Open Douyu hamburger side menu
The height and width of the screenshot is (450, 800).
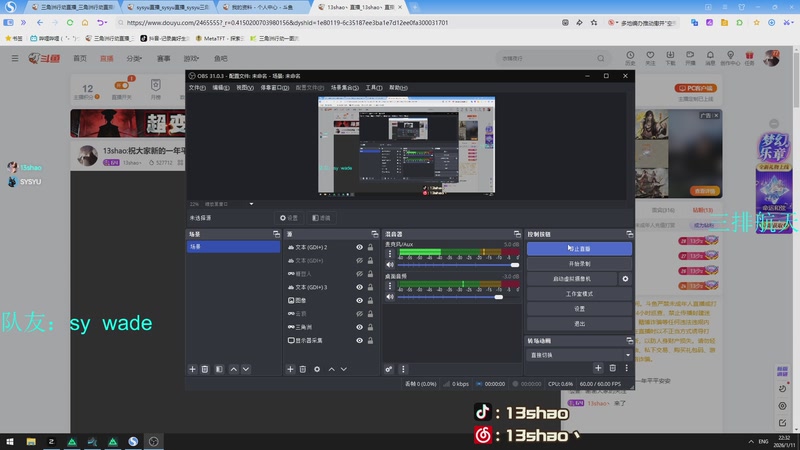point(15,58)
